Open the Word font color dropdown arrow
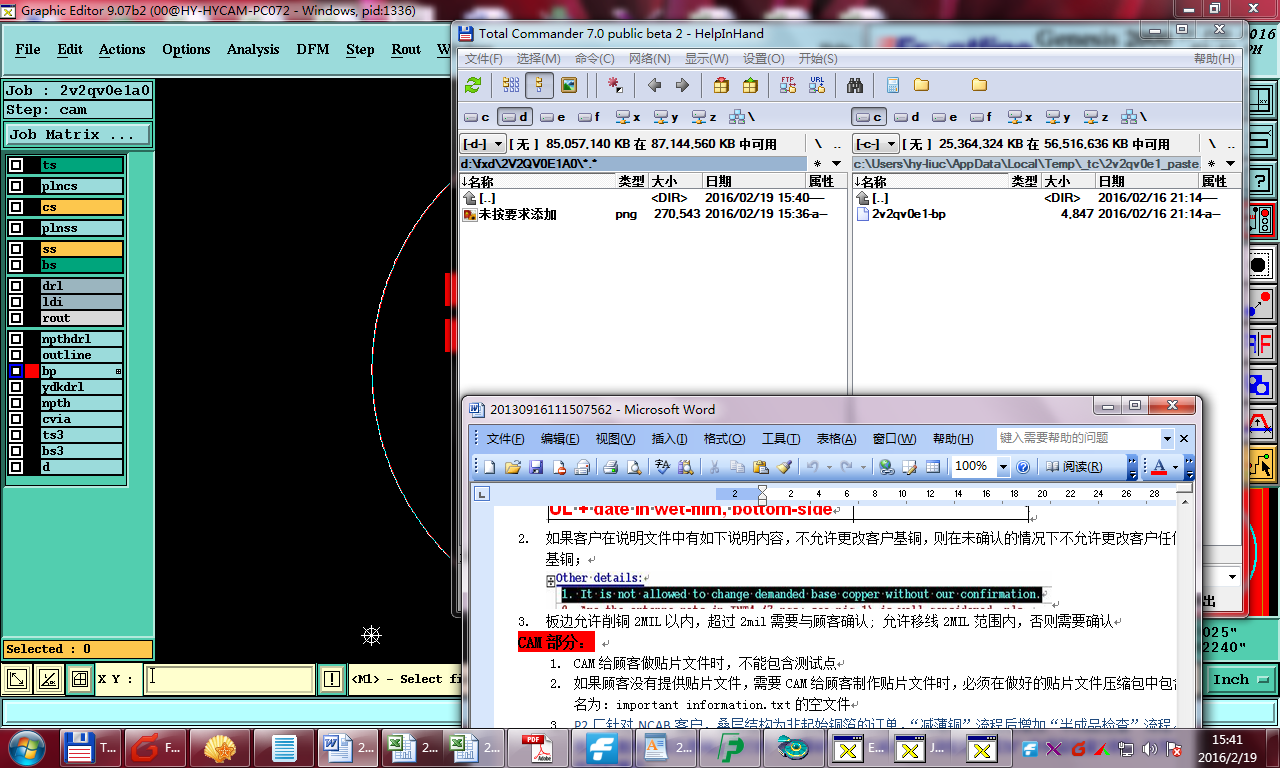1280x768 pixels. (1176, 467)
